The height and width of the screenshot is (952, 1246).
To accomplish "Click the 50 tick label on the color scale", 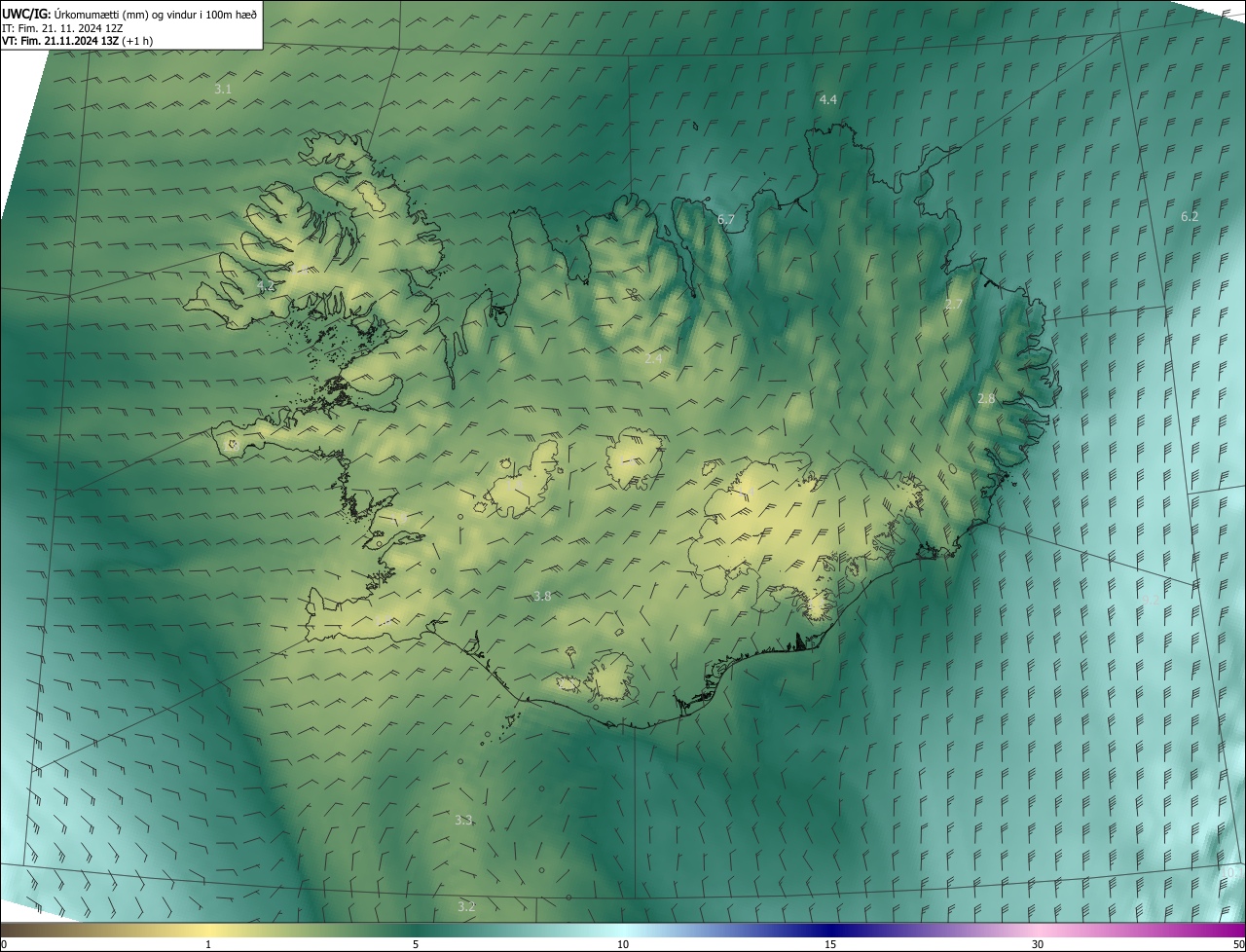I will 1238,944.
